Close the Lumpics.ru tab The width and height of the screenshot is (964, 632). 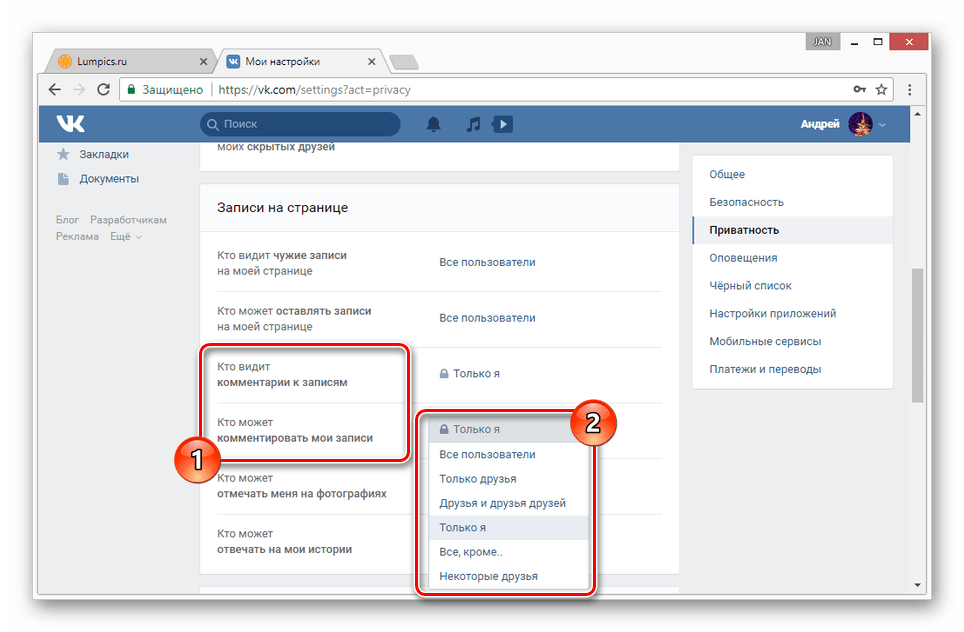(x=203, y=61)
